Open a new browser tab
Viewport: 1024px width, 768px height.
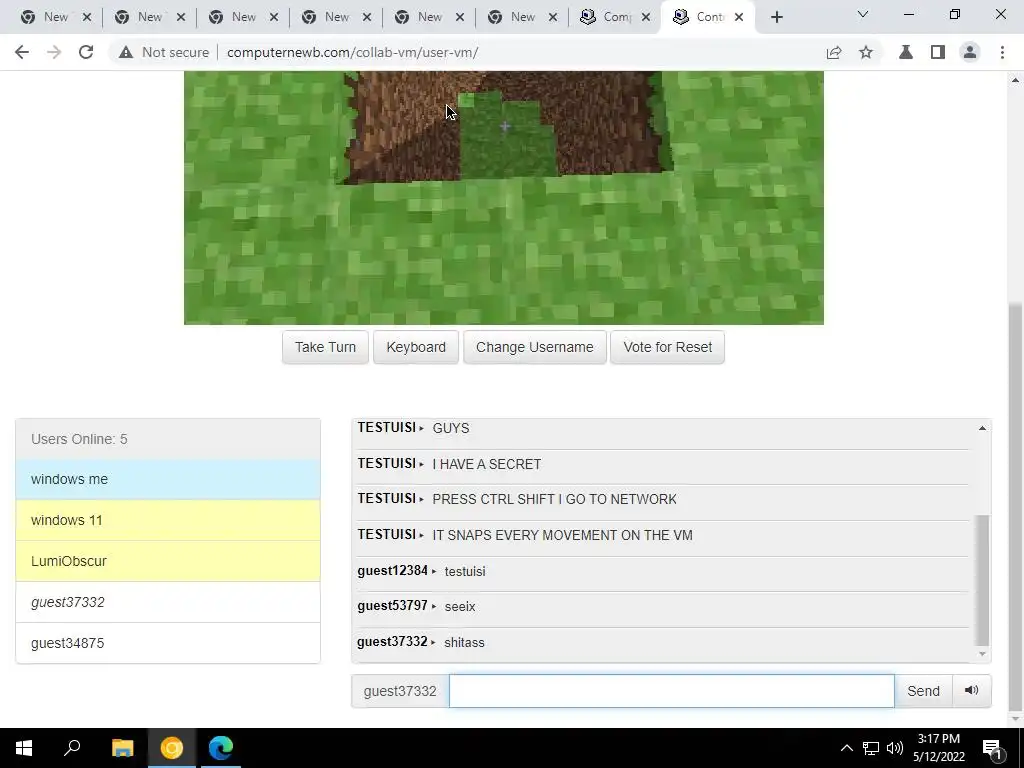click(776, 18)
